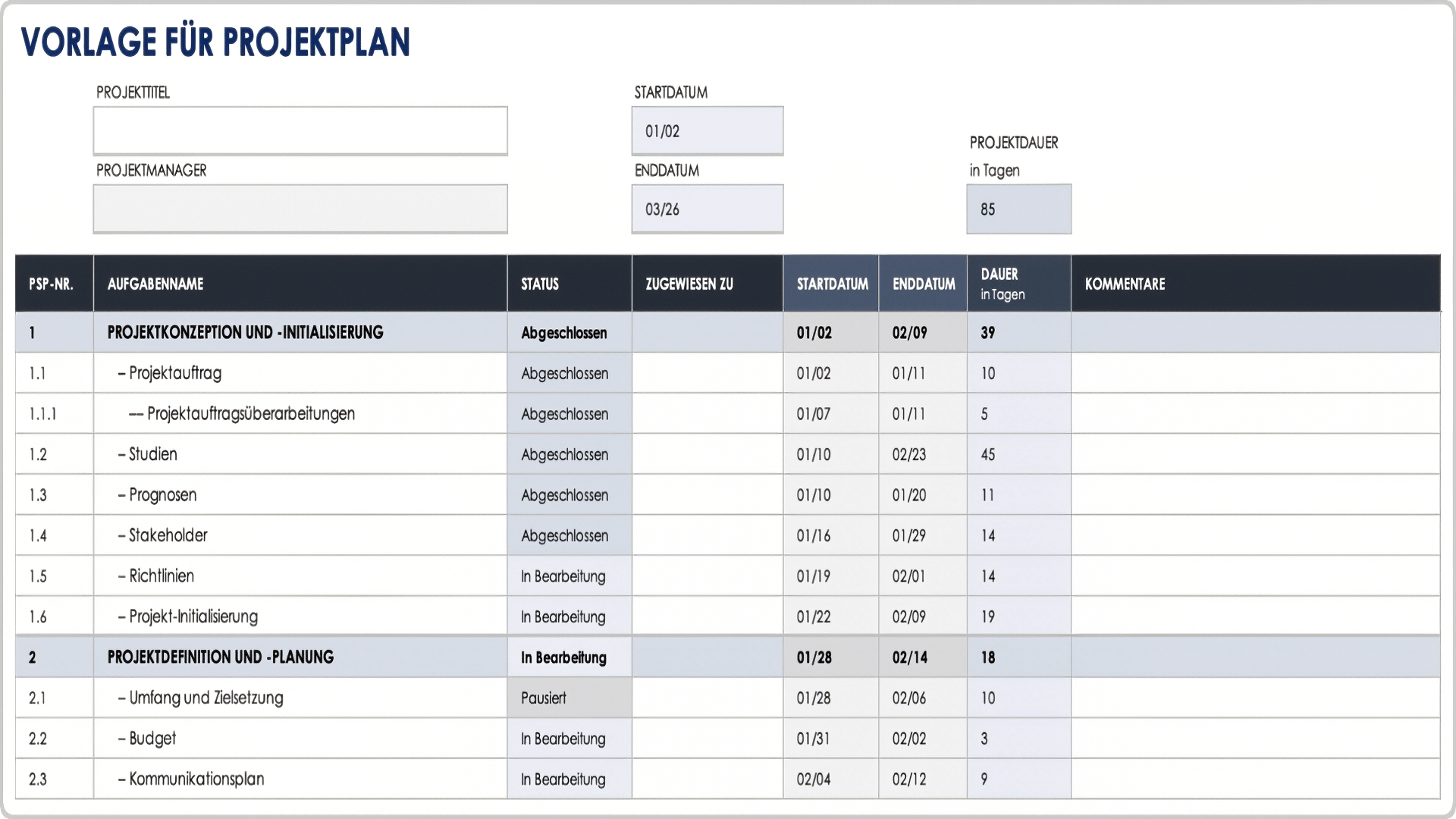The image size is (1456, 819).
Task: Select the Kommunikationsplan task cell
Action: coord(300,779)
